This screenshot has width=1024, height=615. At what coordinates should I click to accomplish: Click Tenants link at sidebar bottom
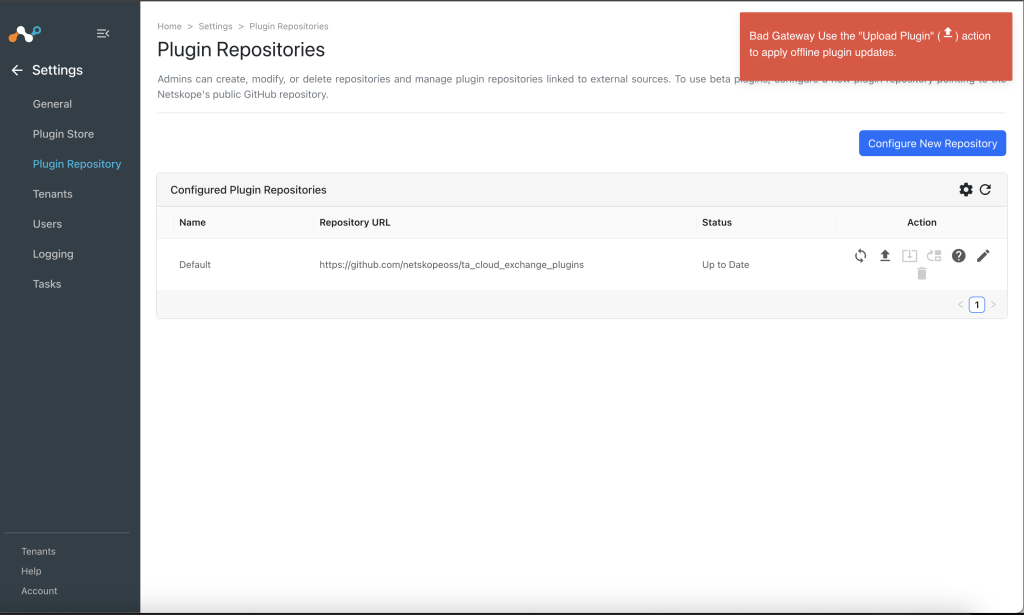[x=39, y=552]
